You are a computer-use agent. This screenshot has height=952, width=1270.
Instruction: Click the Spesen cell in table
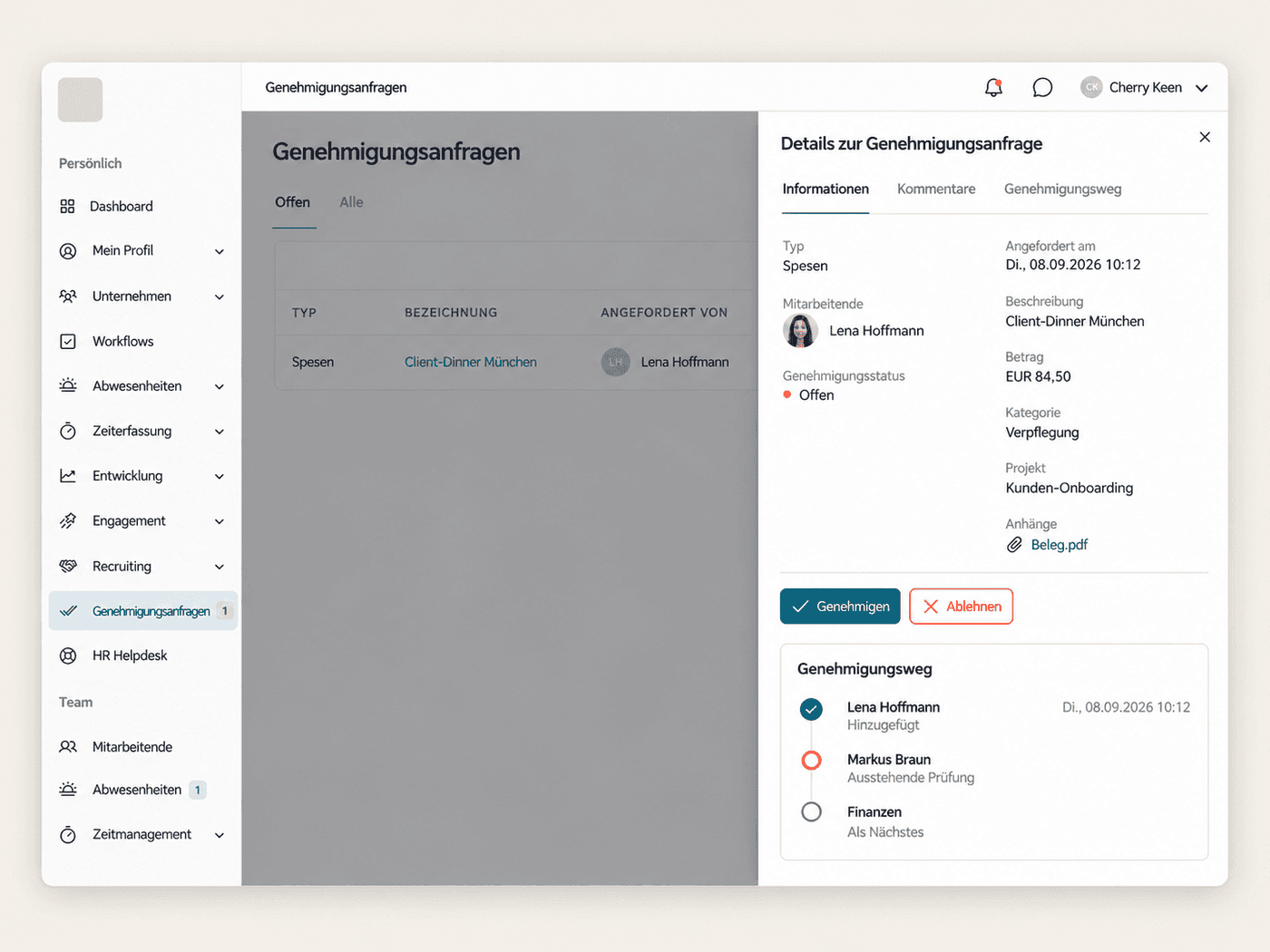click(x=313, y=362)
